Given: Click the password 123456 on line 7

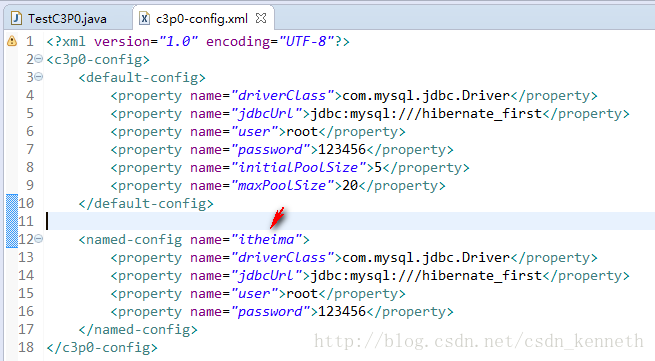Looking at the screenshot, I should pyautogui.click(x=342, y=150).
